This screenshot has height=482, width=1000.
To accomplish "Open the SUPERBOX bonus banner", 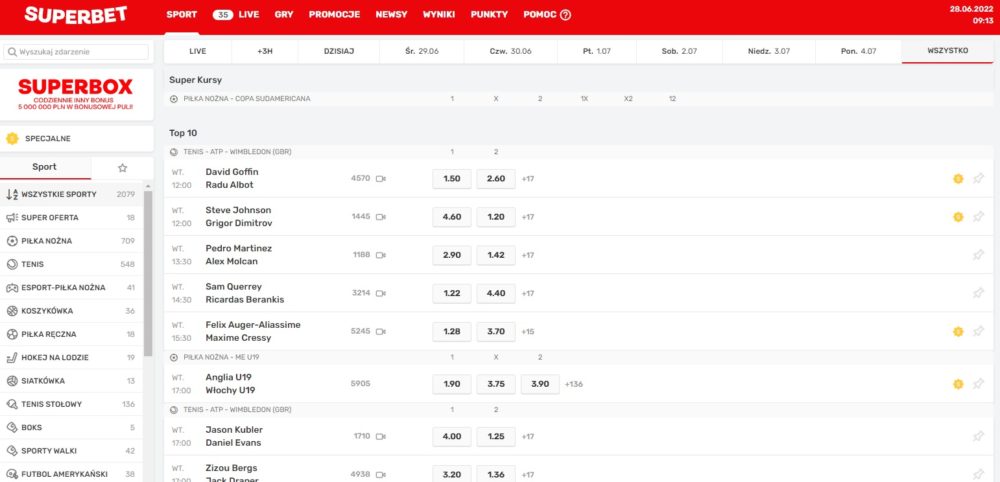I will click(76, 94).
